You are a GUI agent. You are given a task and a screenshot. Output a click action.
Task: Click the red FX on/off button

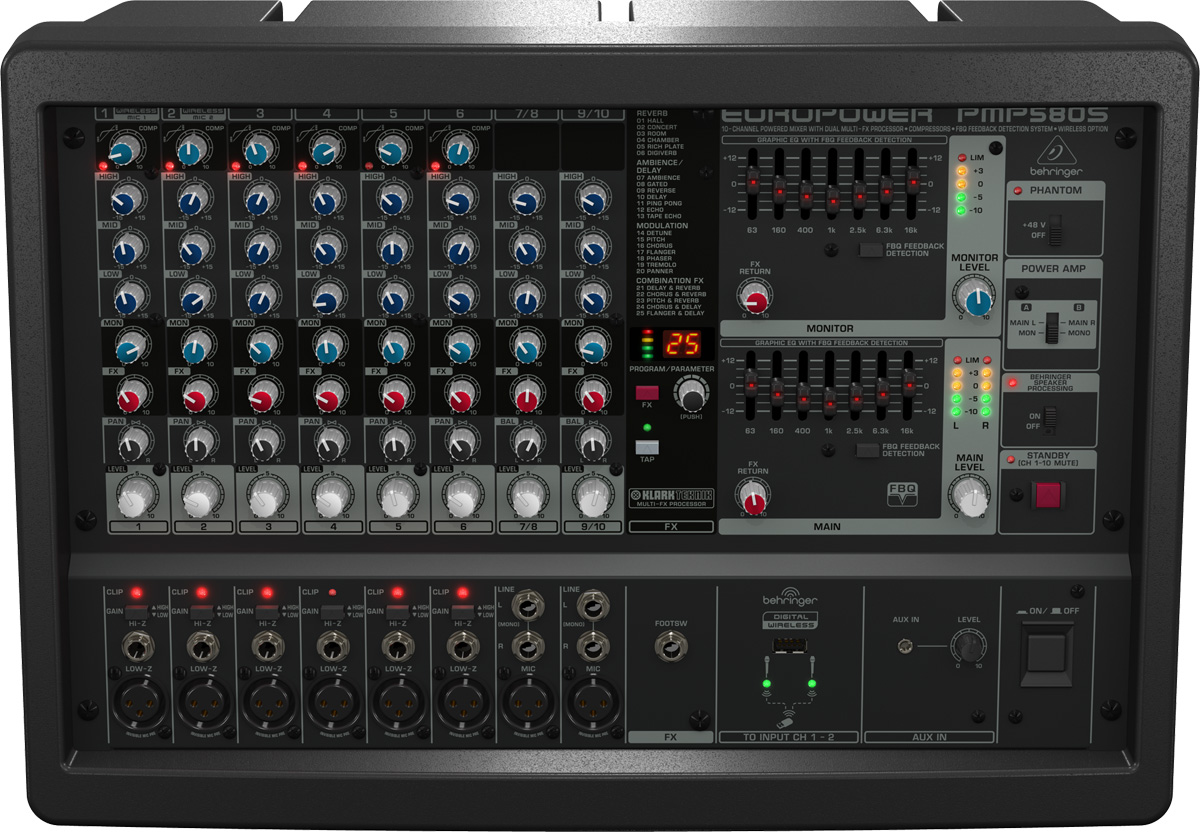pos(646,392)
